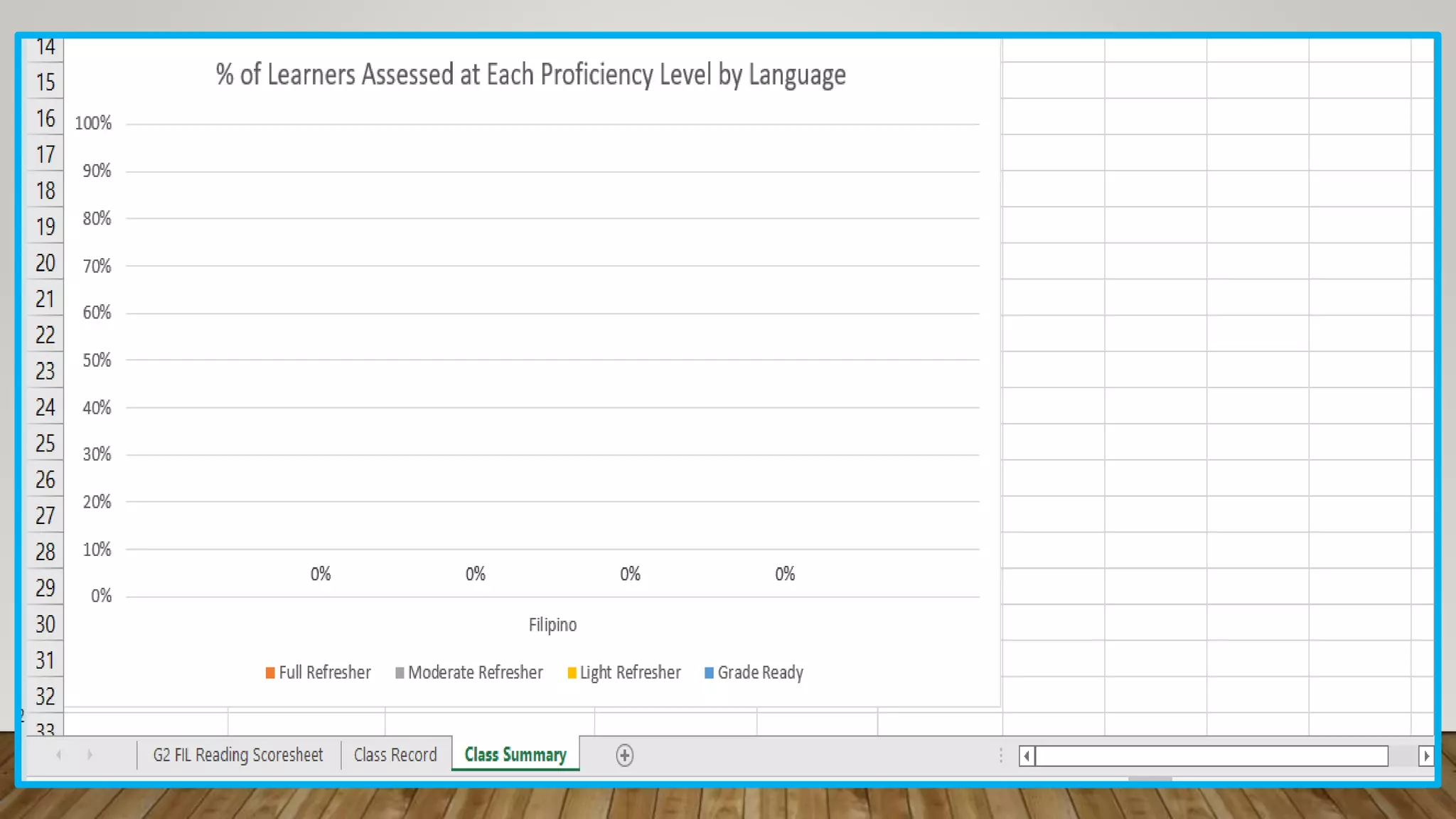Click the horizontal scrollbar left arrow
The image size is (1456, 819).
coord(1026,756)
